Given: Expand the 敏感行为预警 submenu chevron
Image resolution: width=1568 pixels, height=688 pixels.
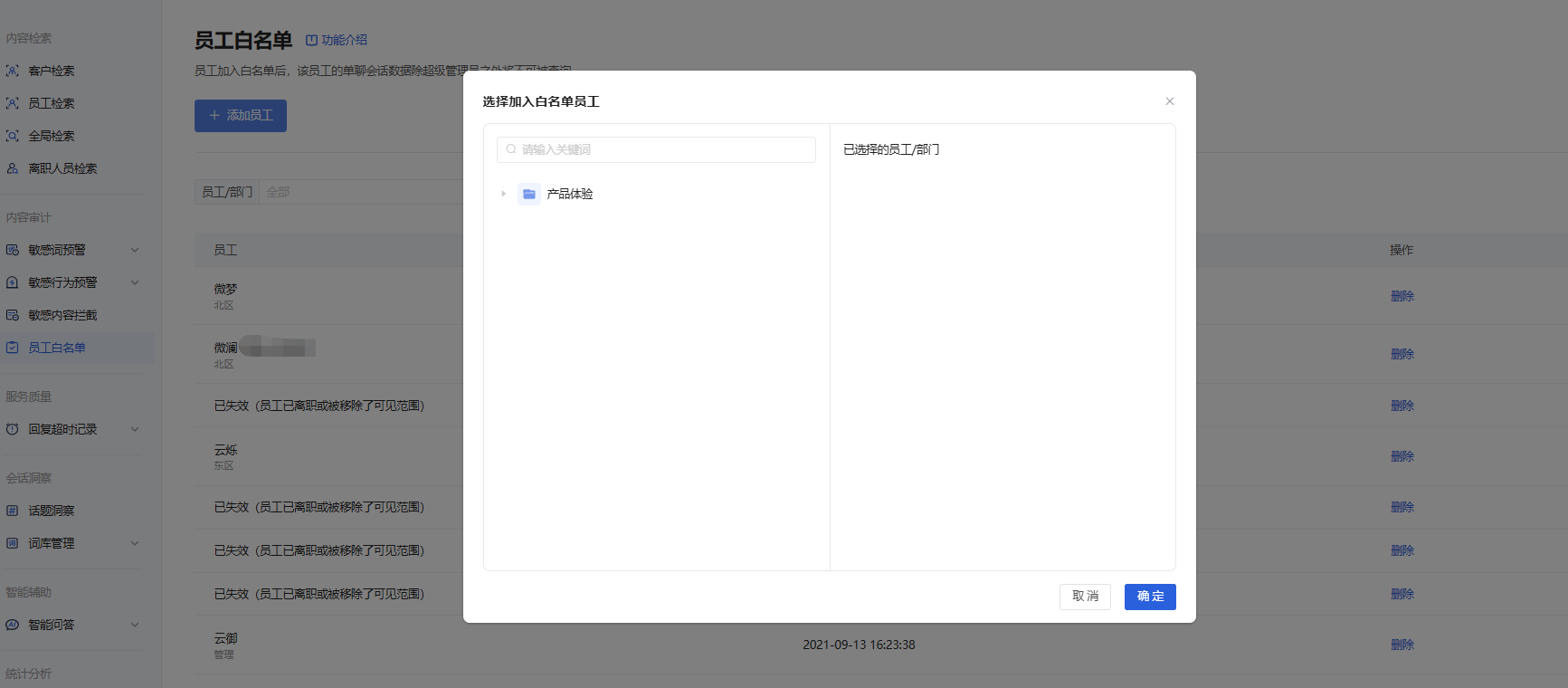Looking at the screenshot, I should coord(135,282).
